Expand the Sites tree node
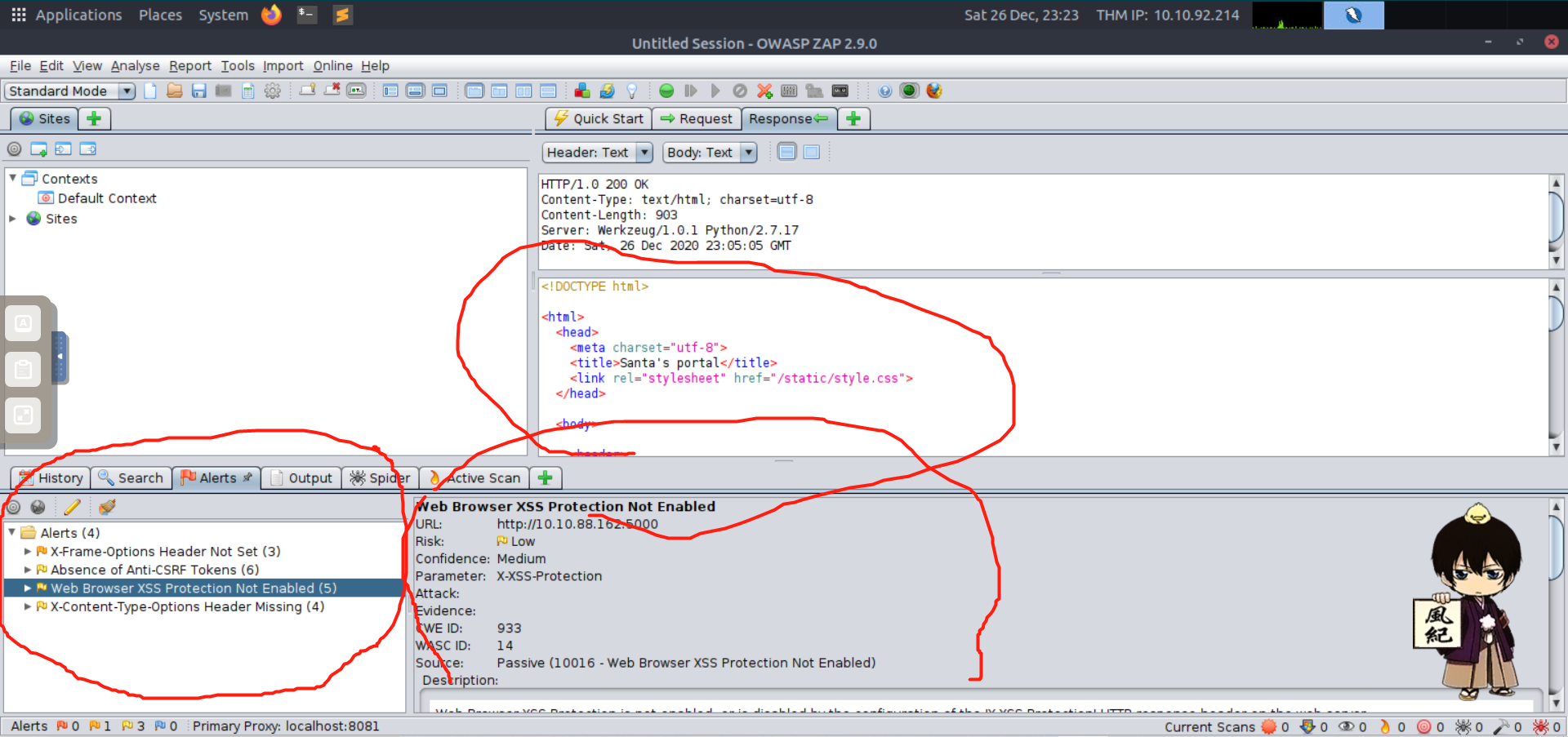Image resolution: width=1568 pixels, height=737 pixels. coord(13,219)
